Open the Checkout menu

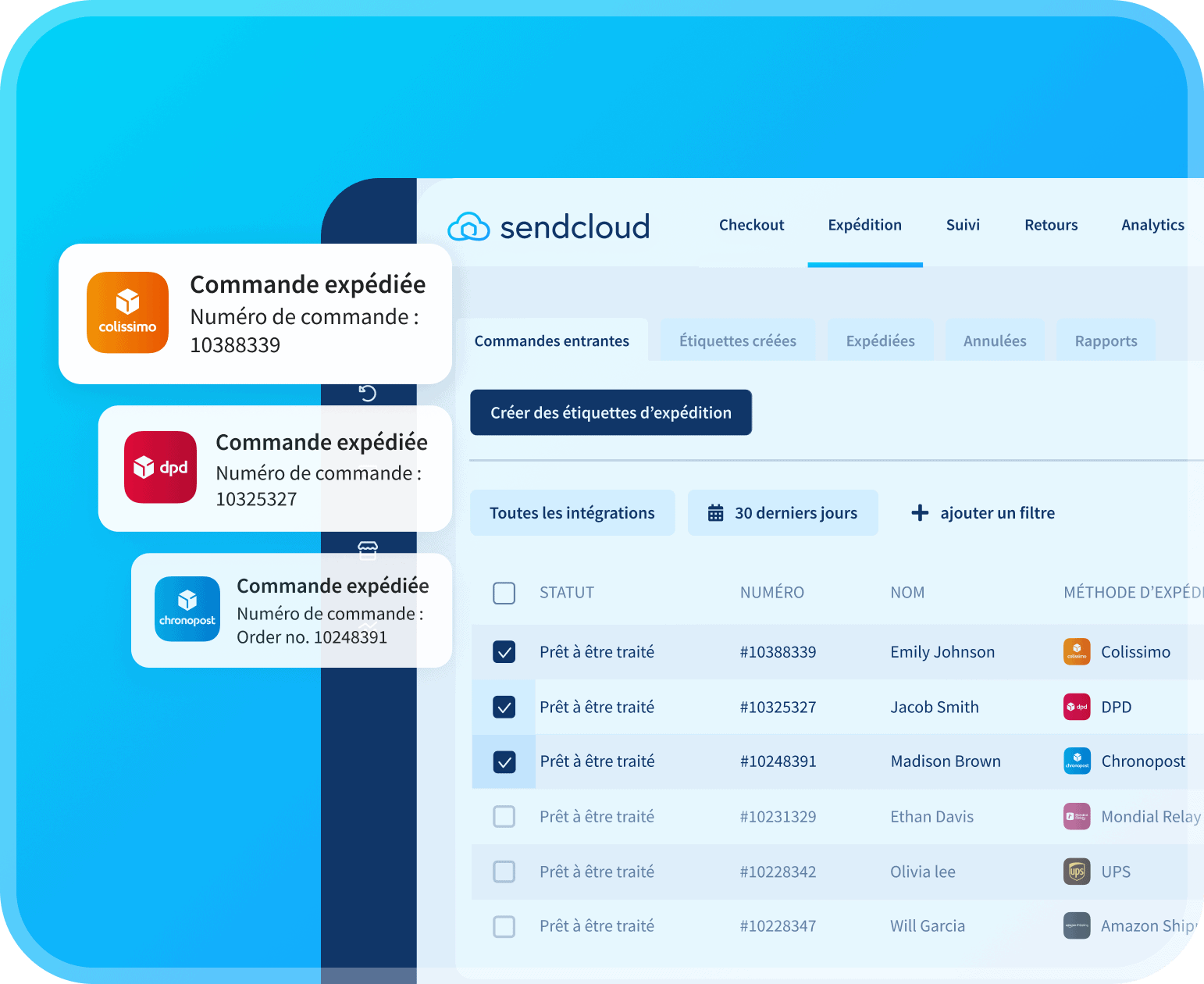point(751,225)
